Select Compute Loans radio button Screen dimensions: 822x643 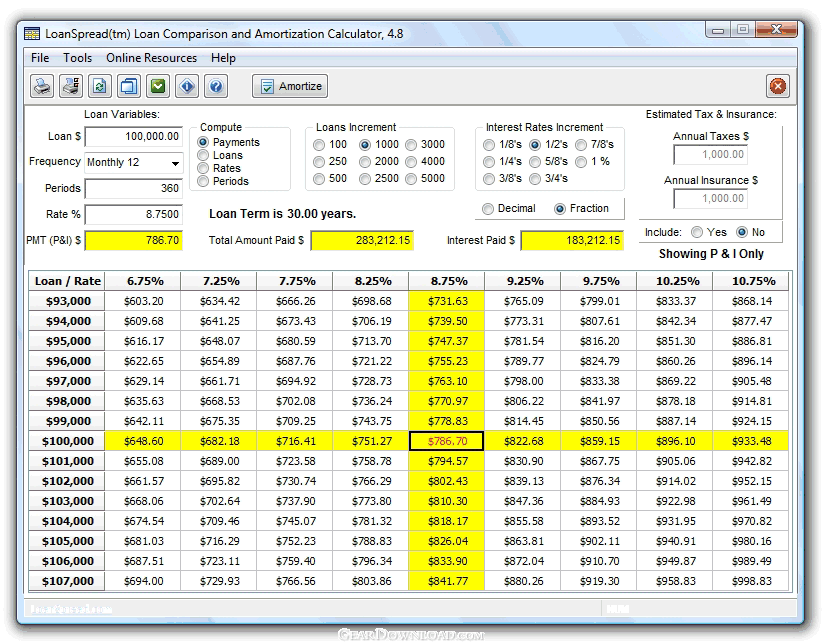coord(203,155)
